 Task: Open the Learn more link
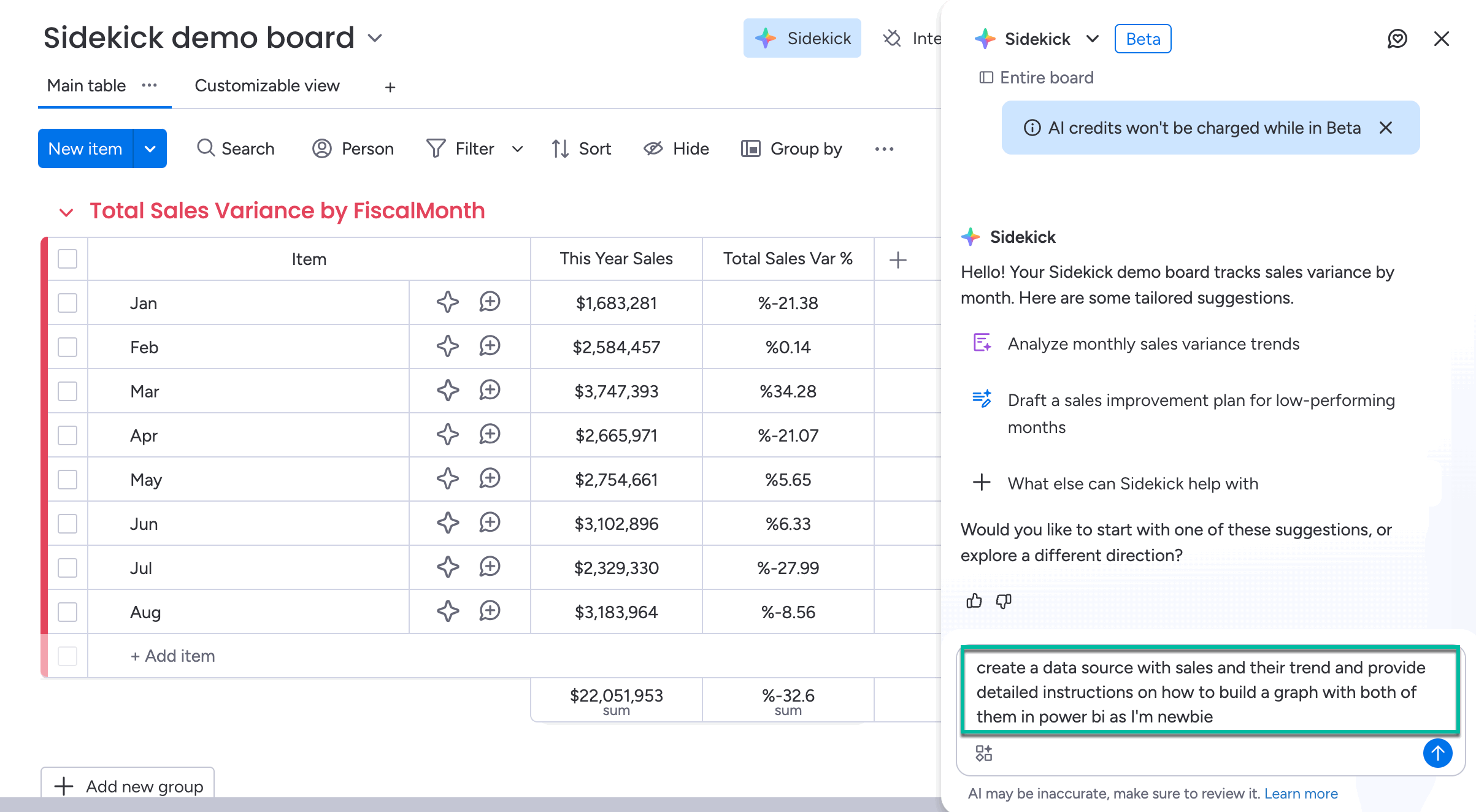tap(1301, 794)
